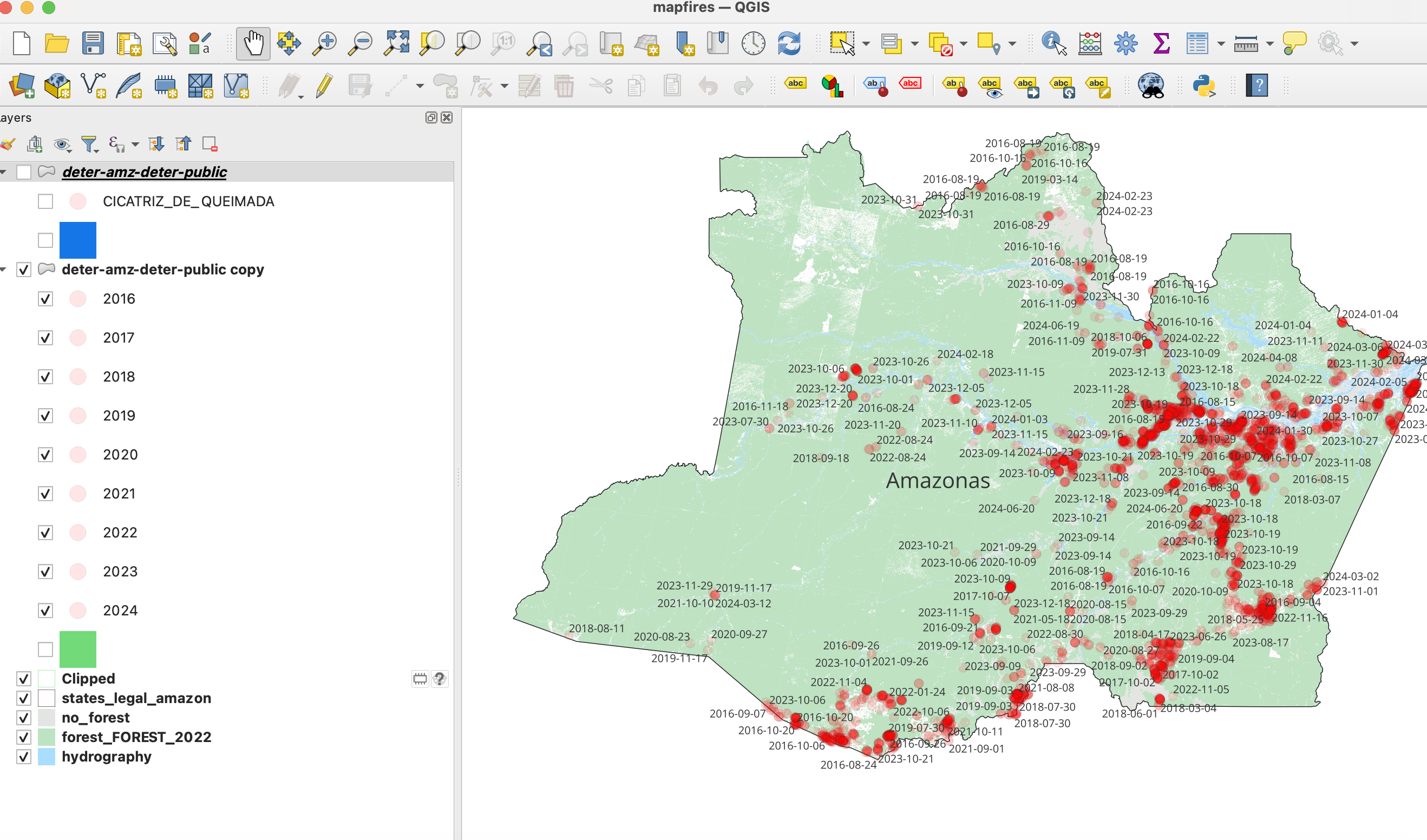Remove selected layer from panel
This screenshot has width=1427, height=840.
210,145
